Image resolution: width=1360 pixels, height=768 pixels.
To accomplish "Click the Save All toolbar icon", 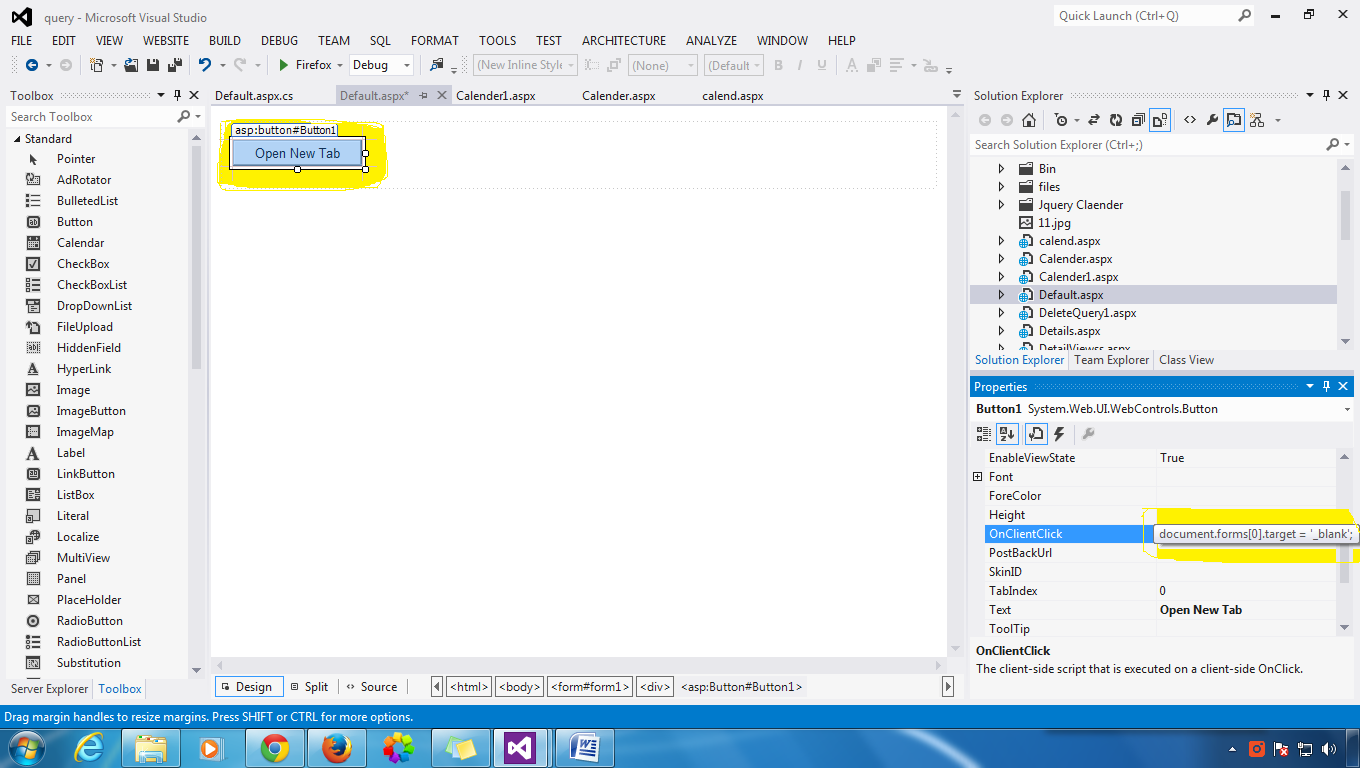I will pos(174,65).
